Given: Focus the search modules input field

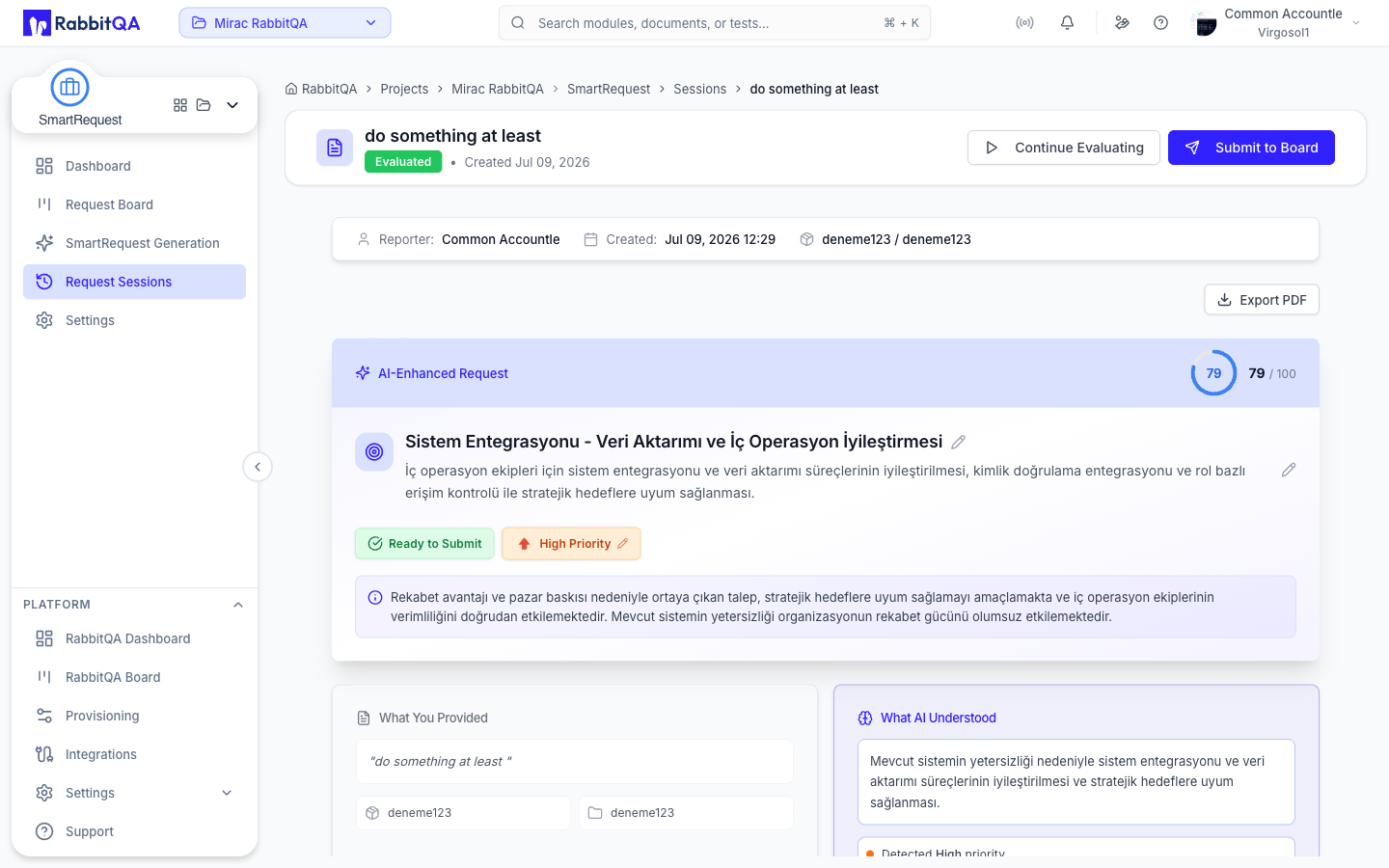Looking at the screenshot, I should 714,23.
